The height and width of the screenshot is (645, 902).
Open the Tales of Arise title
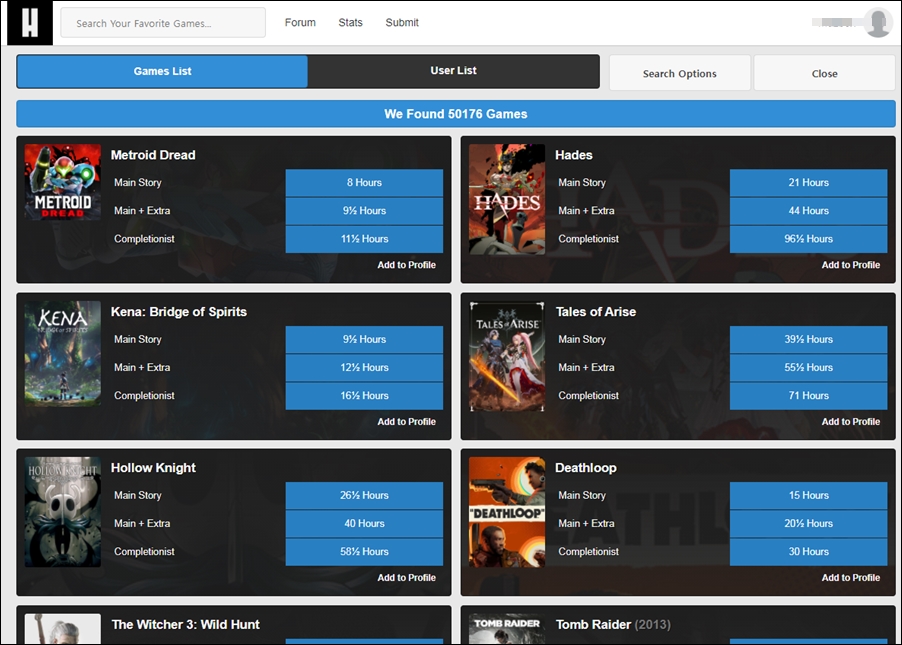595,311
